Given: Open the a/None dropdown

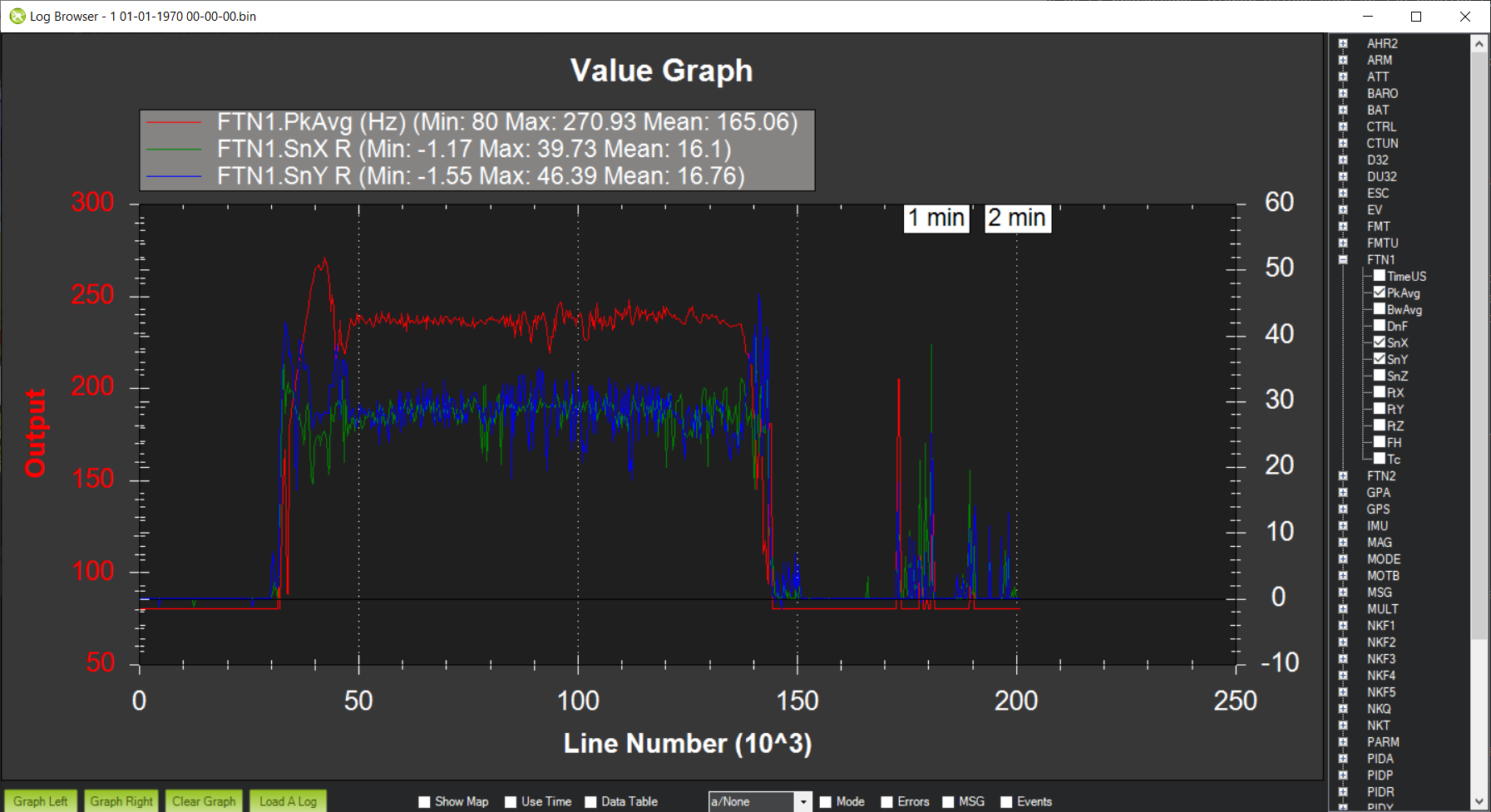Looking at the screenshot, I should point(802,801).
